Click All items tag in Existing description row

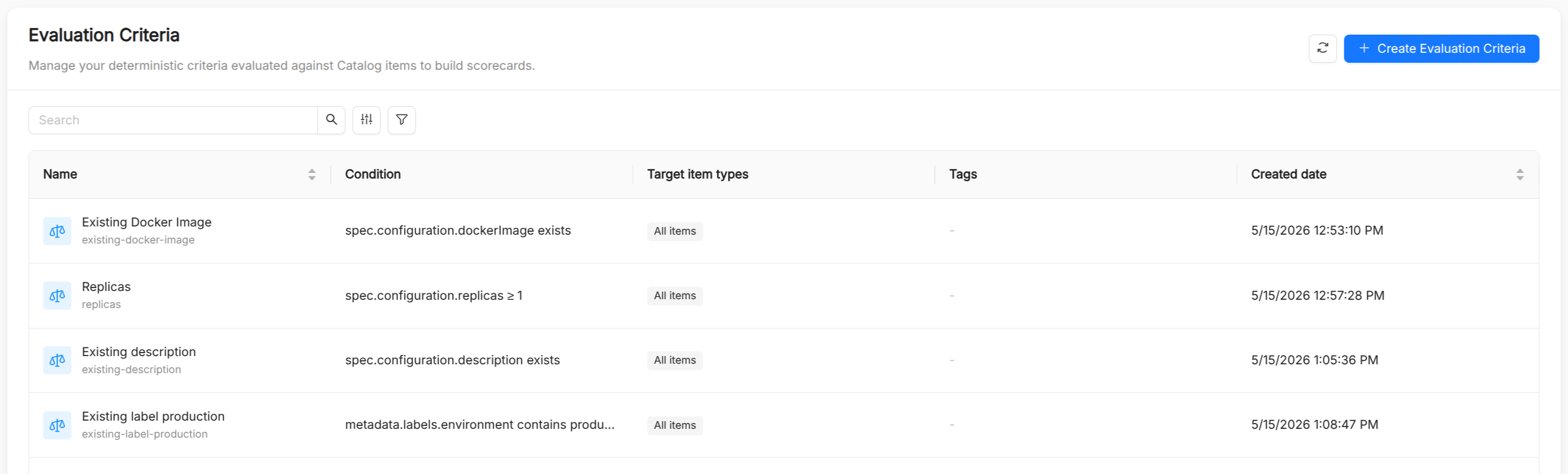tap(675, 360)
